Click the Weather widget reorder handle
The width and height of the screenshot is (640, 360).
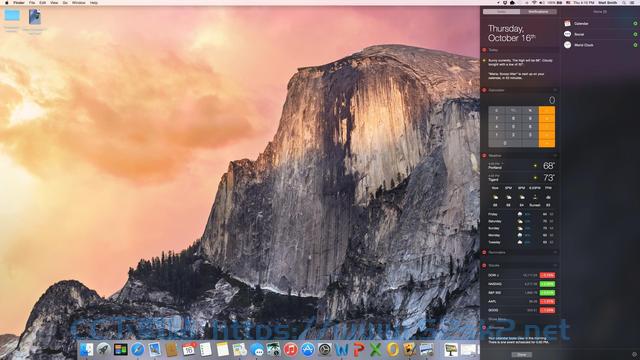[555, 156]
